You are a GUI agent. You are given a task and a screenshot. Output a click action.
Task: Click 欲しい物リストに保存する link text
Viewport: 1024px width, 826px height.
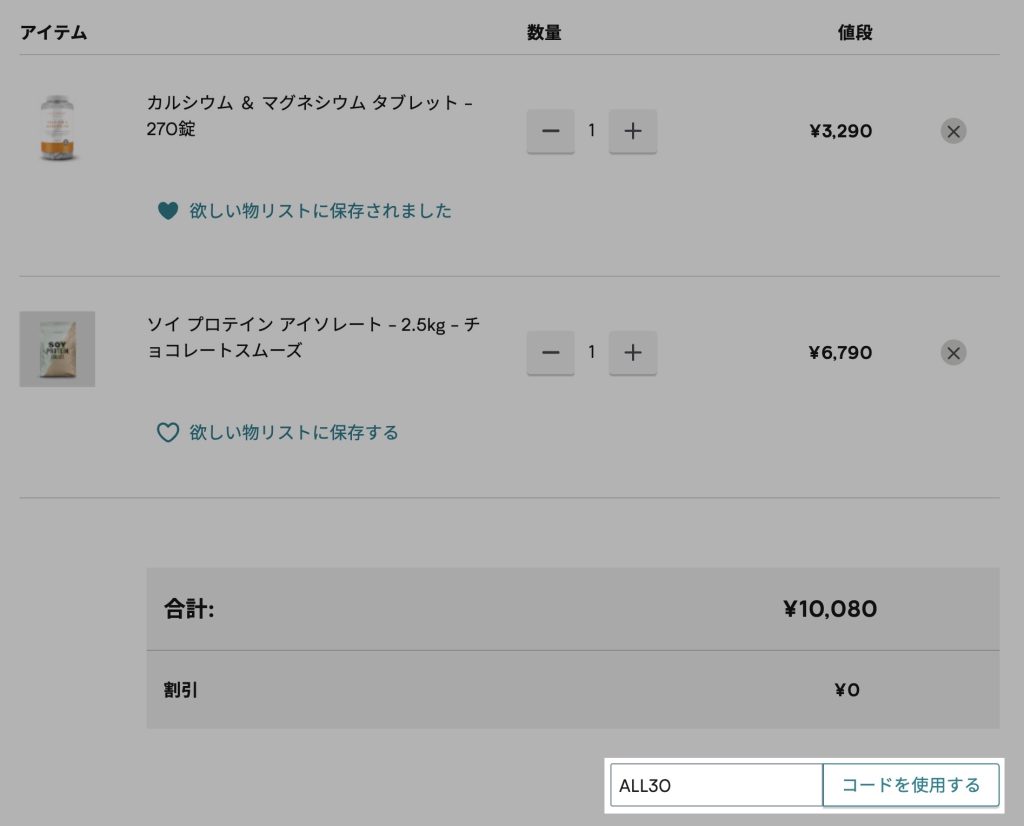pos(294,433)
